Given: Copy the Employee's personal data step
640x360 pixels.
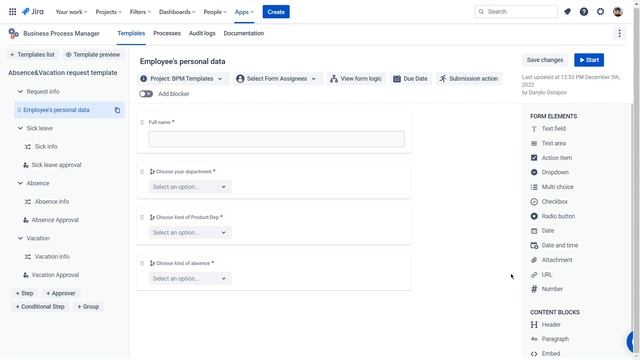Looking at the screenshot, I should [117, 110].
